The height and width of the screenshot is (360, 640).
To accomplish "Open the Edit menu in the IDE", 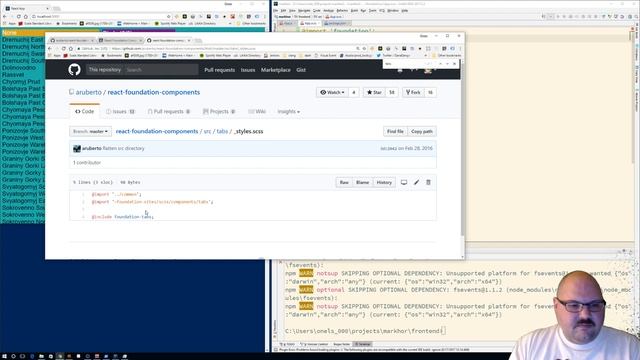I will tap(283, 10).
